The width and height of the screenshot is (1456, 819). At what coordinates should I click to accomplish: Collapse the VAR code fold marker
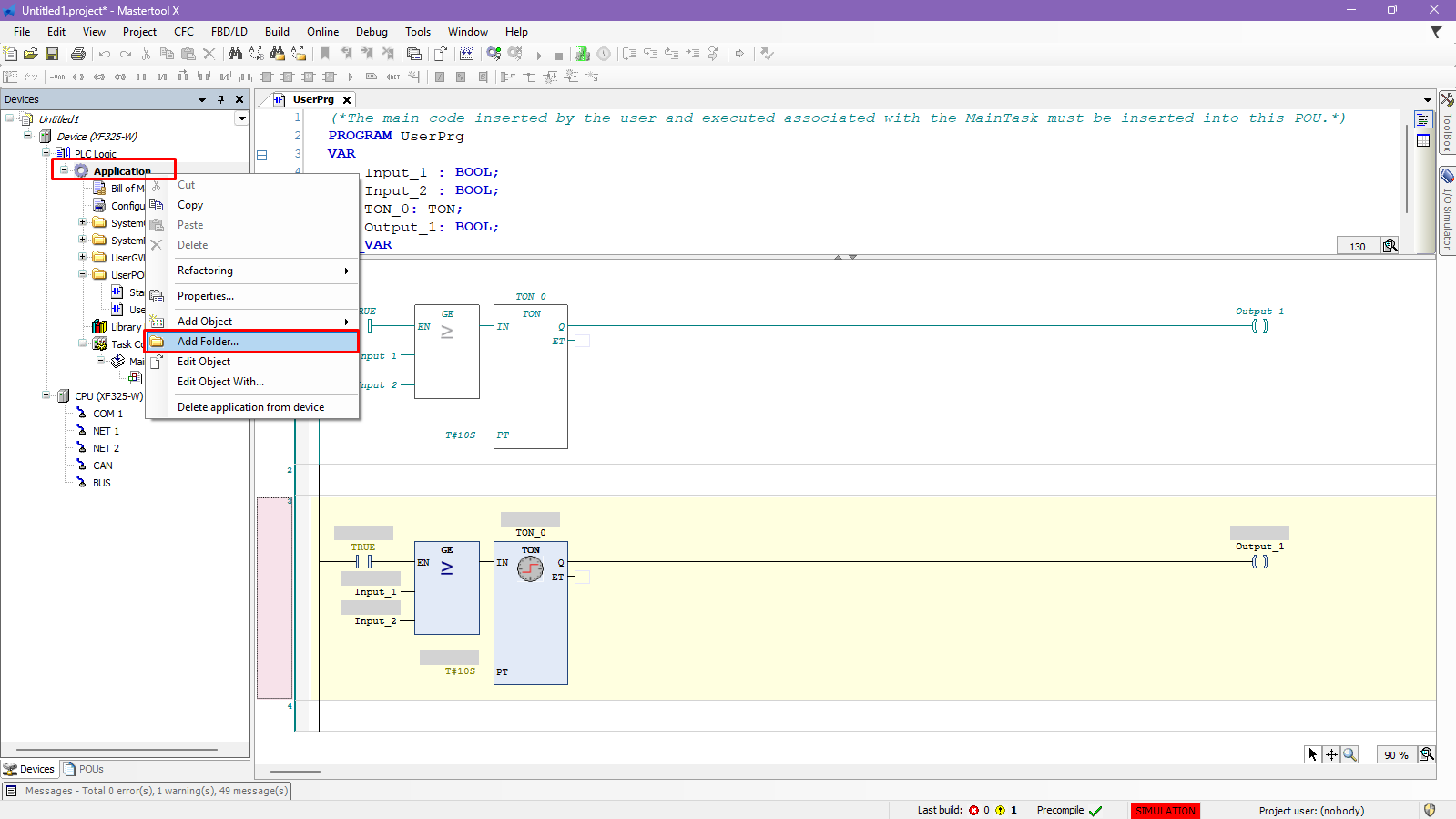coord(261,155)
